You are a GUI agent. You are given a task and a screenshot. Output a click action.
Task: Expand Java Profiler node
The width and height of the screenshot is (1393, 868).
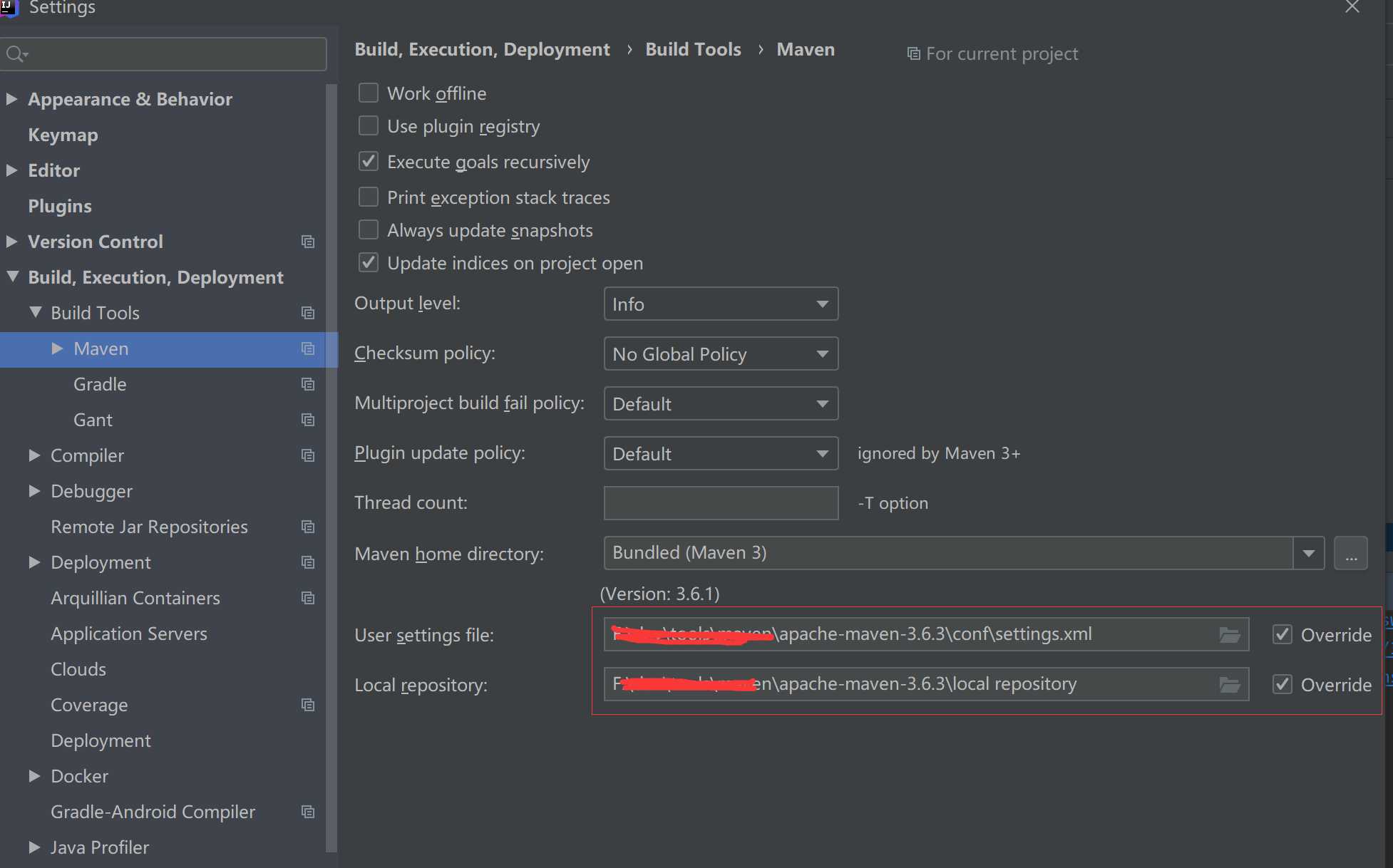34,847
